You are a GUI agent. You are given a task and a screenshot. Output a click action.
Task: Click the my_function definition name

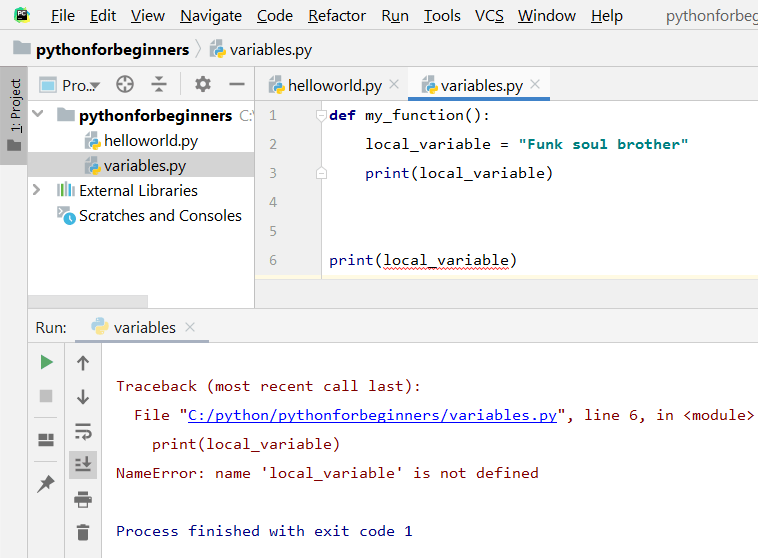[414, 116]
